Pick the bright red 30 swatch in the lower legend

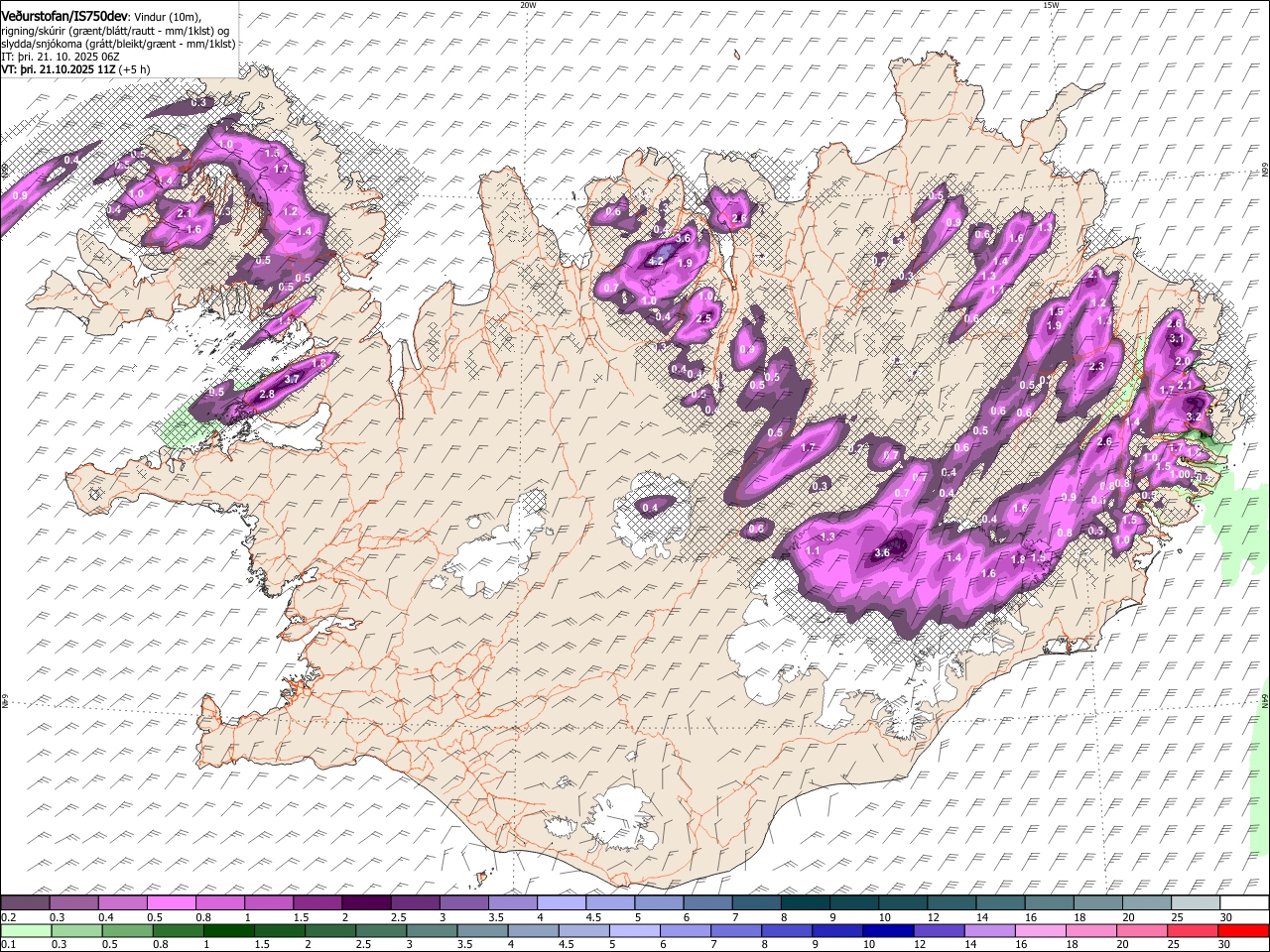(1243, 930)
